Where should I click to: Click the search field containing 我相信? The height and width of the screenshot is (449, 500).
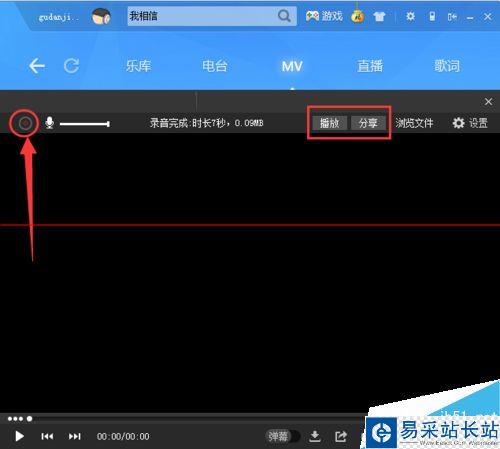[x=212, y=16]
